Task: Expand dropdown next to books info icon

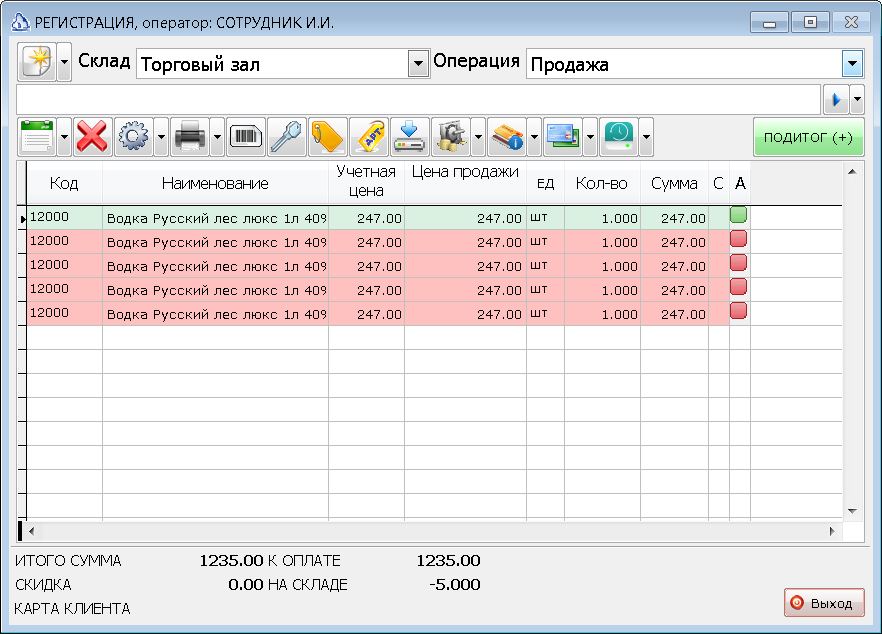Action: pos(534,137)
